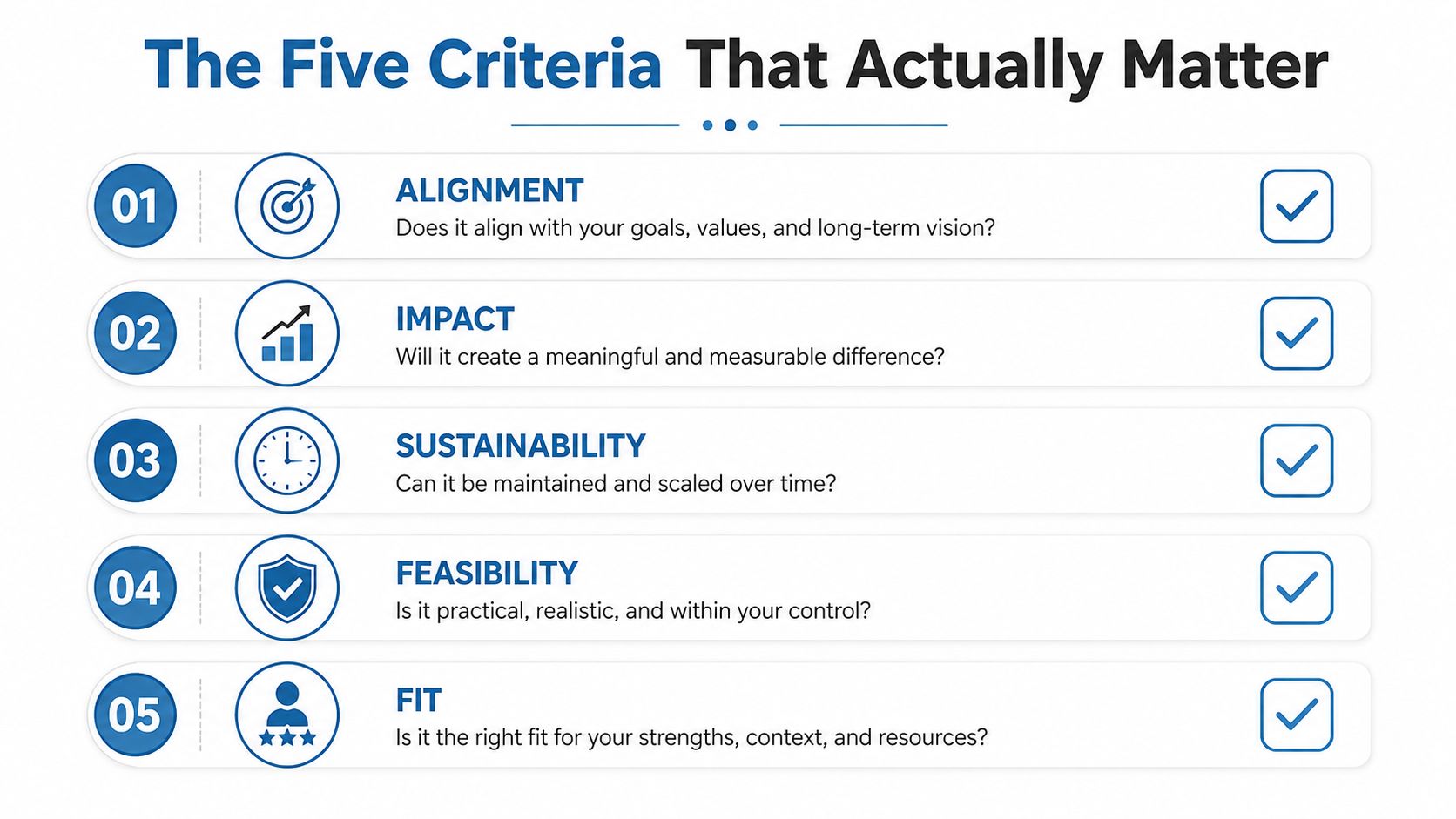Image resolution: width=1456 pixels, height=819 pixels.
Task: Select the FEASIBILITY heading
Action: pyautogui.click(x=487, y=574)
